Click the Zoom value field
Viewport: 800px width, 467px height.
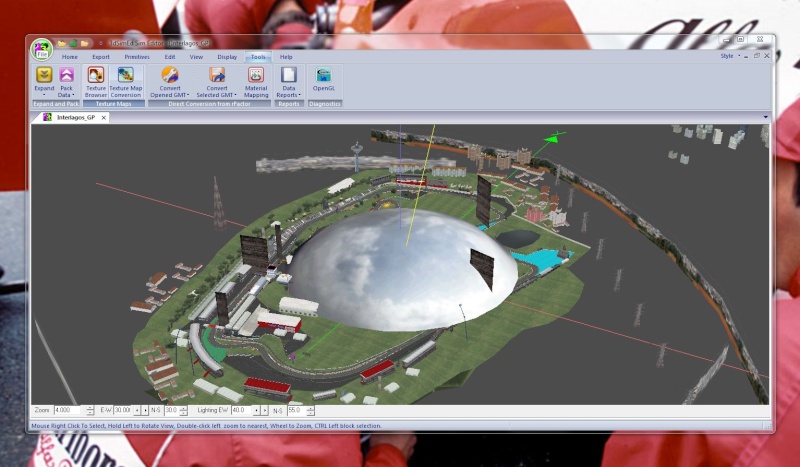[67, 410]
